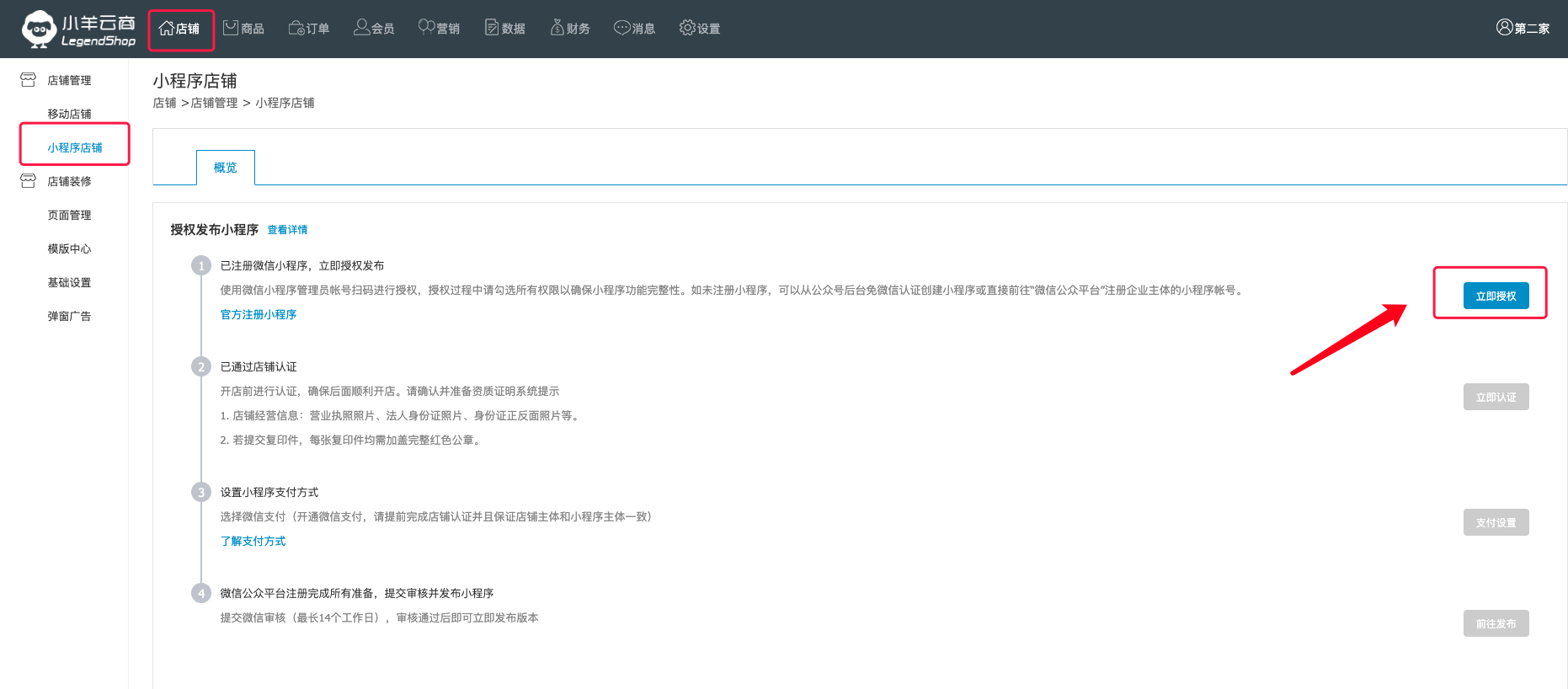
Task: Open the 了解支付方式 link
Action: tap(253, 541)
